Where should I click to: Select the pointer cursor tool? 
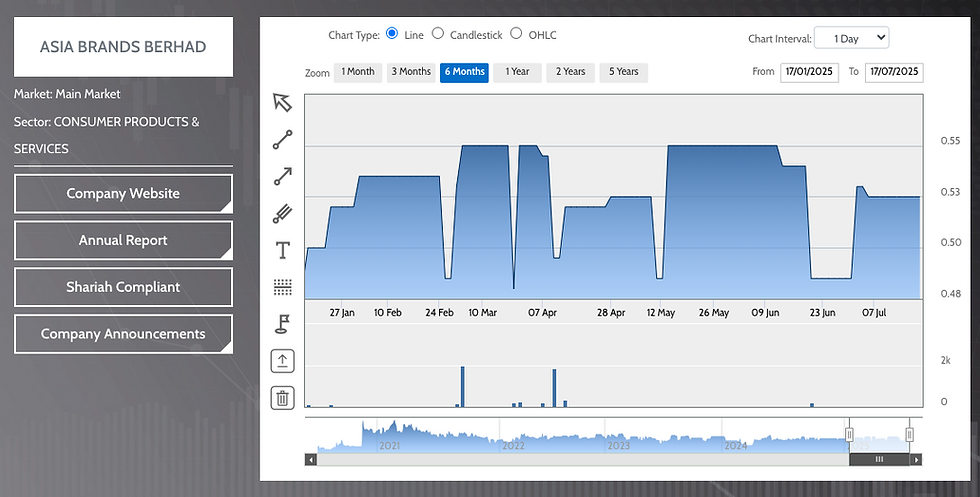tap(282, 103)
